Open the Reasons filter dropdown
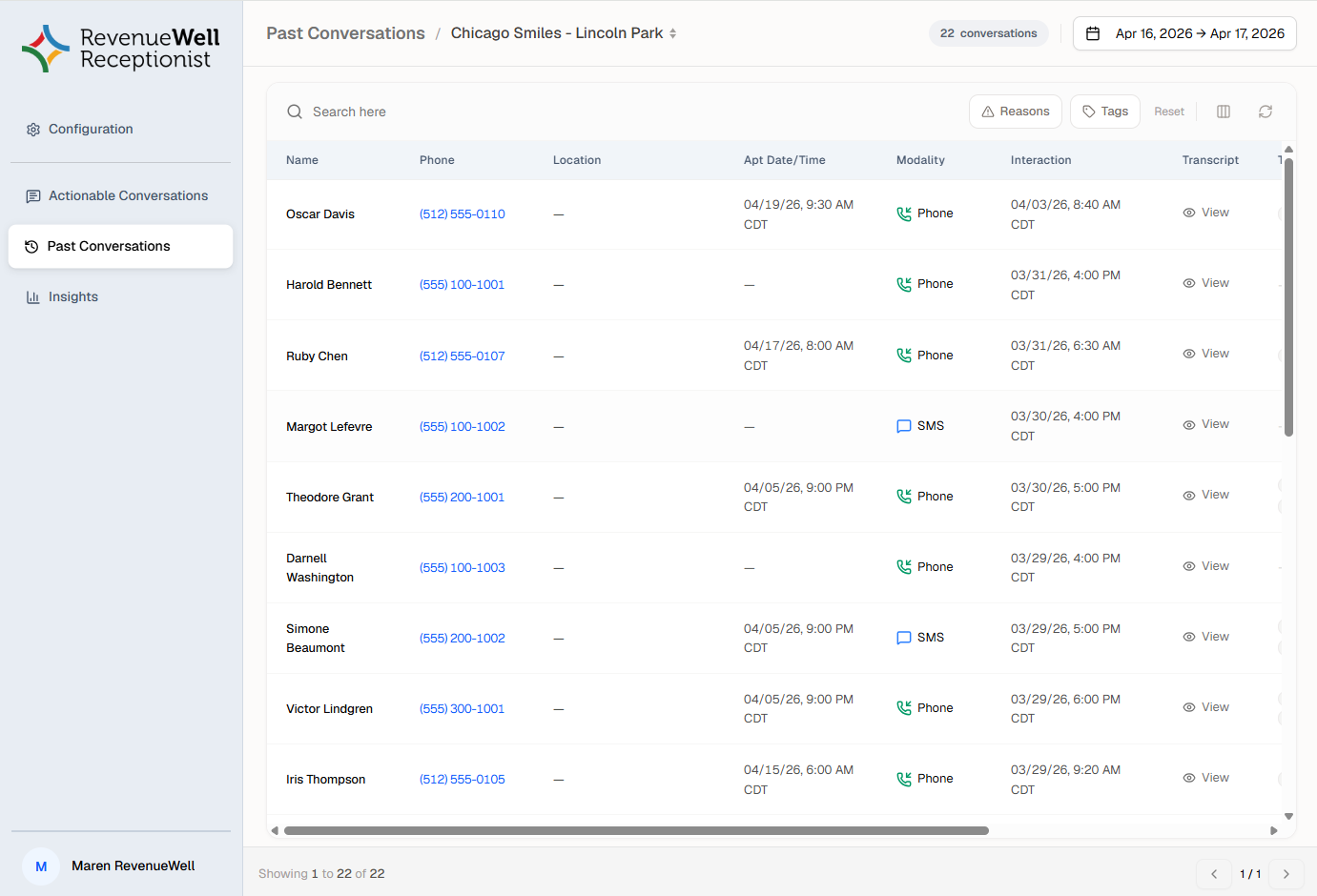 tap(1015, 112)
